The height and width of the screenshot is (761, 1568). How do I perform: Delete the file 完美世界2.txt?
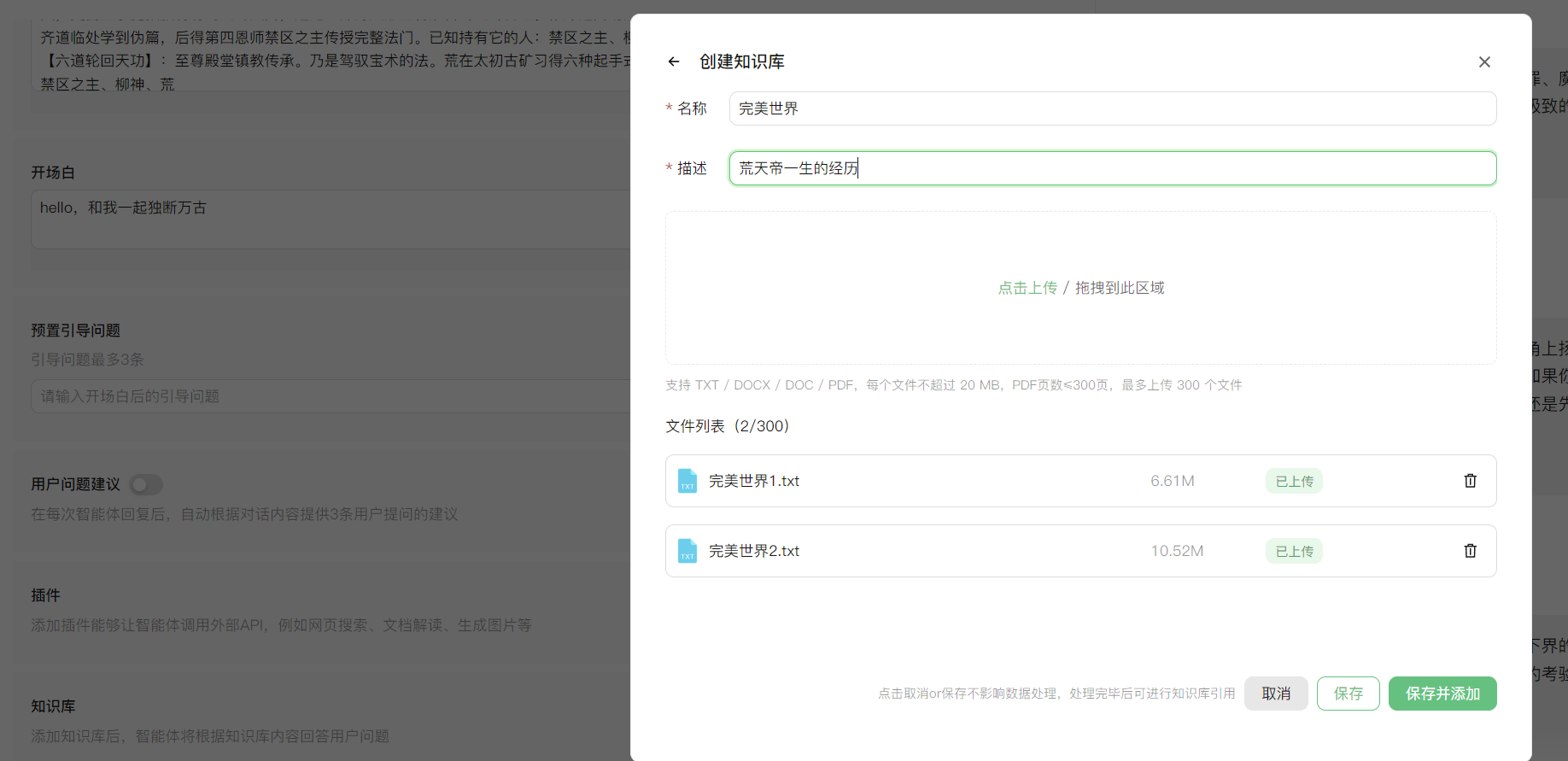(1471, 551)
